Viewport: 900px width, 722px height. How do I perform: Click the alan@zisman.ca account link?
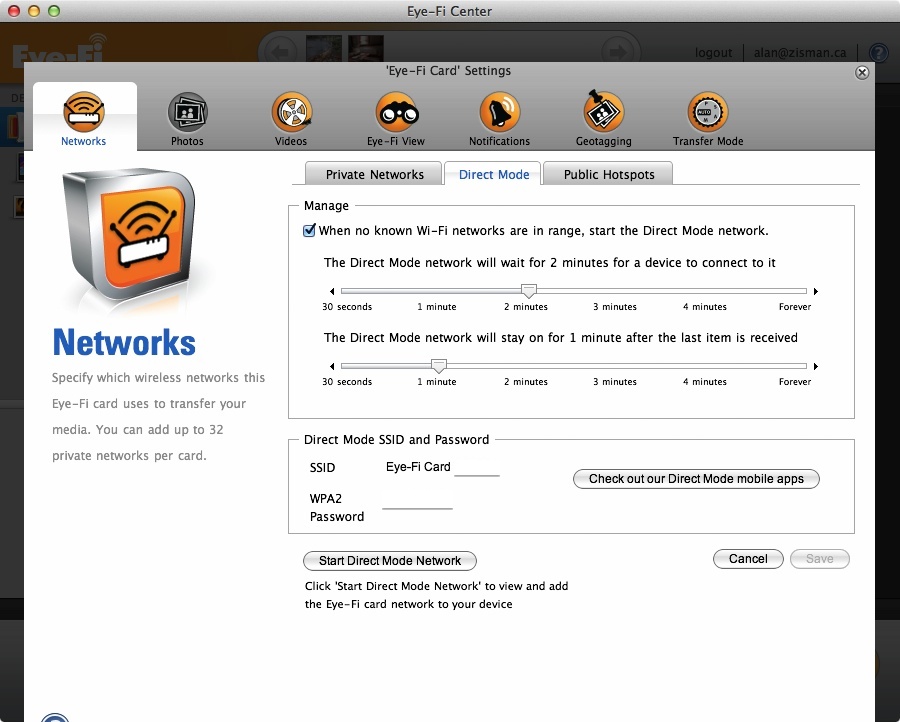[x=800, y=53]
